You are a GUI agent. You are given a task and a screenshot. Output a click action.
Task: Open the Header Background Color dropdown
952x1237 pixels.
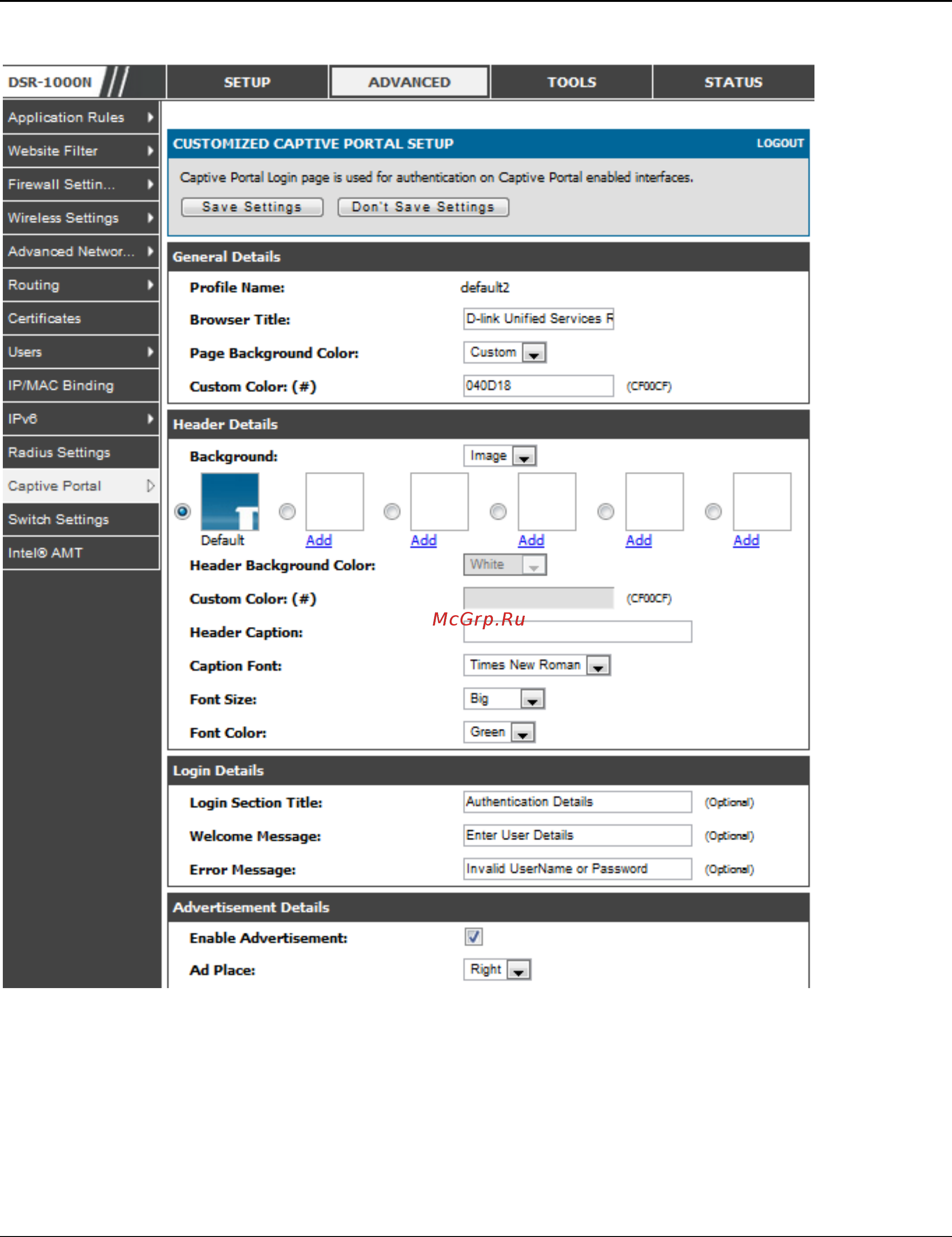click(x=505, y=564)
